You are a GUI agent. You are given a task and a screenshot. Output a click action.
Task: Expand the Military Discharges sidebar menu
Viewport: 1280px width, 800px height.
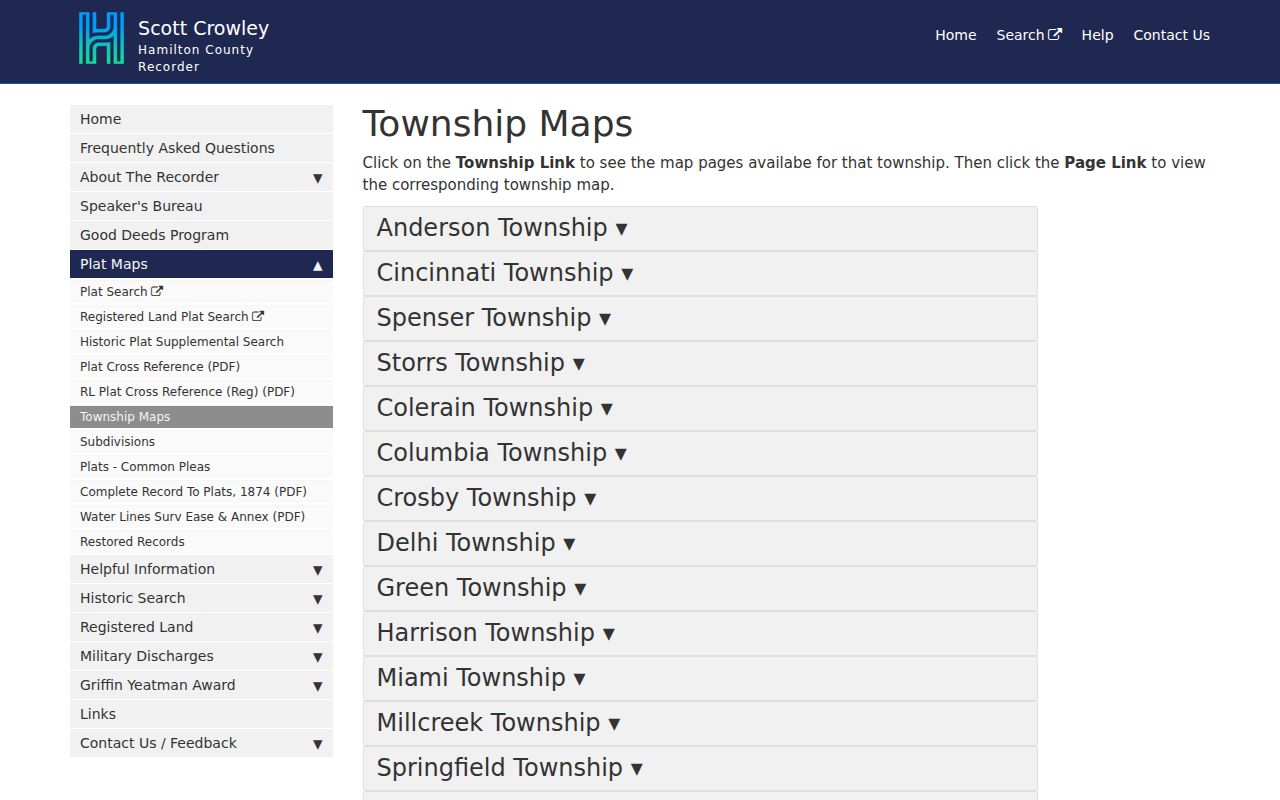click(201, 656)
